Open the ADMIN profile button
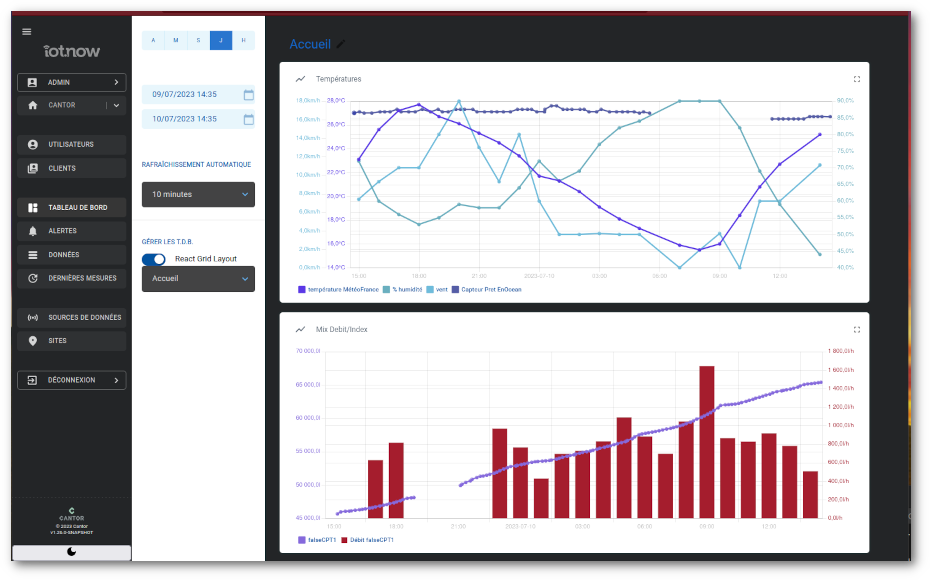Viewport: 930px width, 580px height. (72, 82)
